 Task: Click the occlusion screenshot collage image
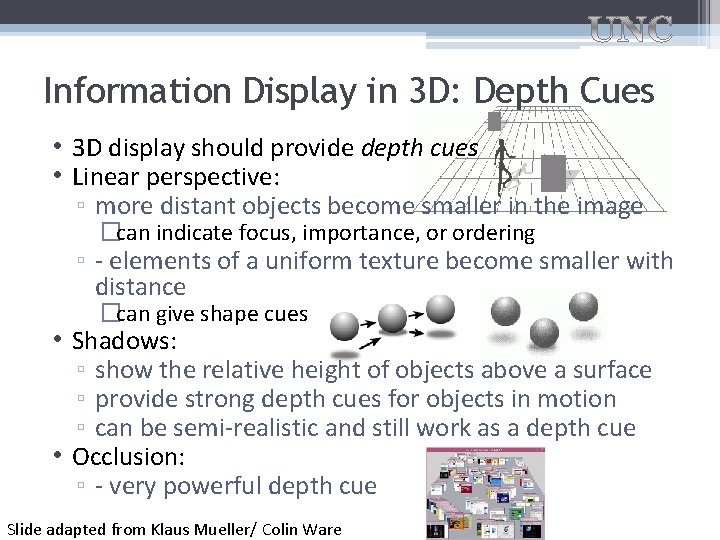485,494
